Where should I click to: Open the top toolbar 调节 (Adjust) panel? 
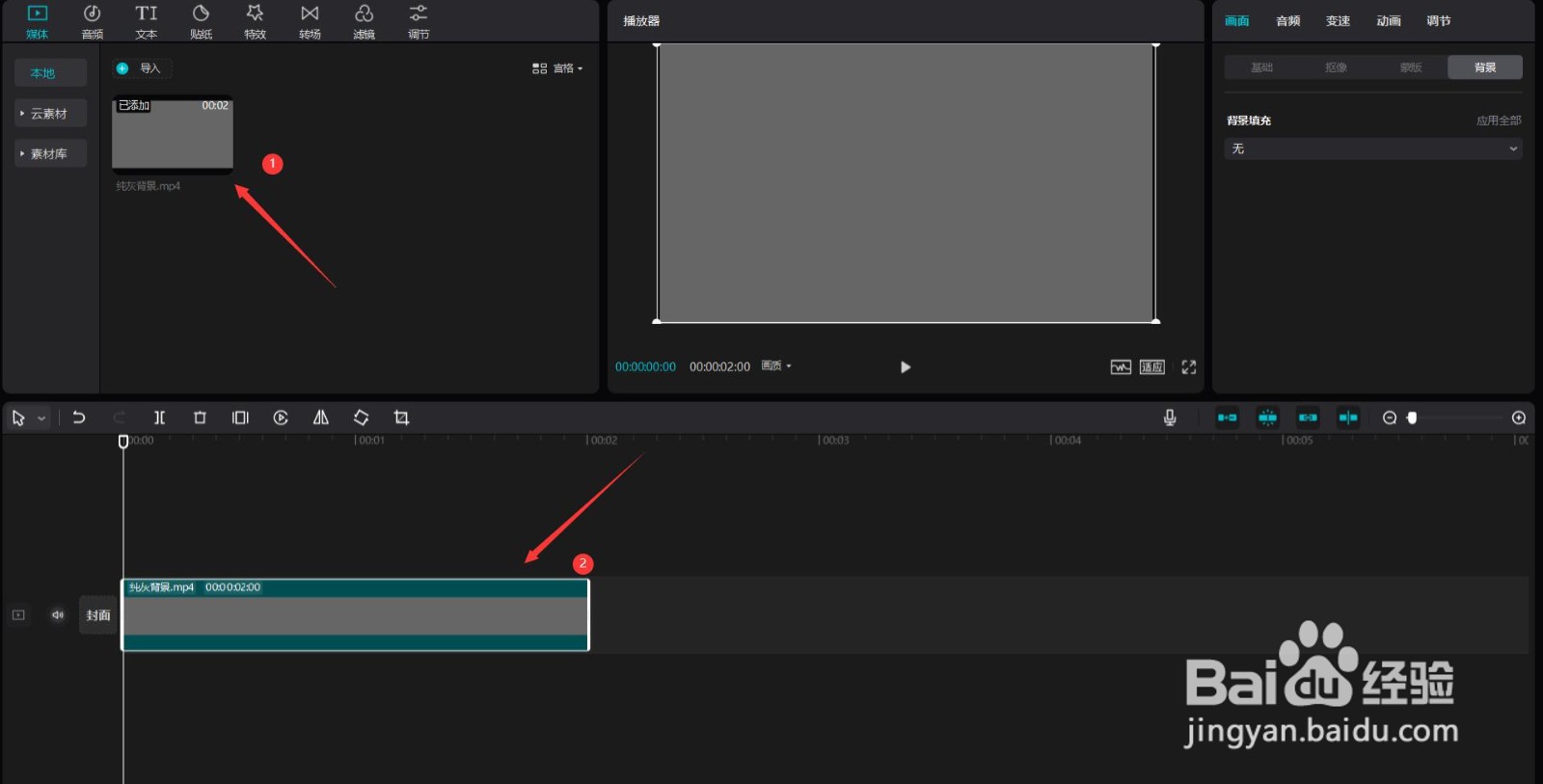[419, 21]
